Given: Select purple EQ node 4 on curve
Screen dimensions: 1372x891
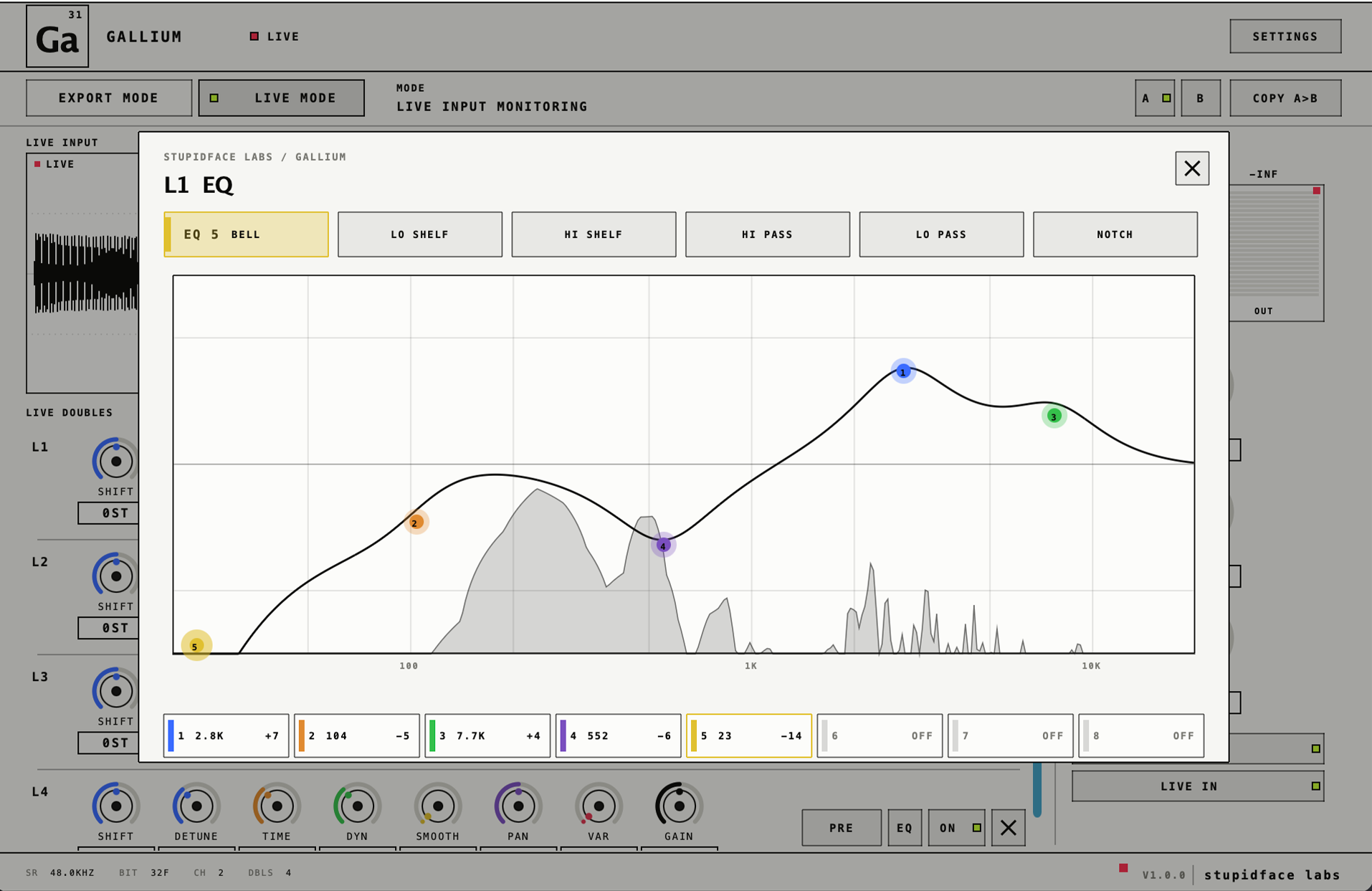Looking at the screenshot, I should [663, 545].
